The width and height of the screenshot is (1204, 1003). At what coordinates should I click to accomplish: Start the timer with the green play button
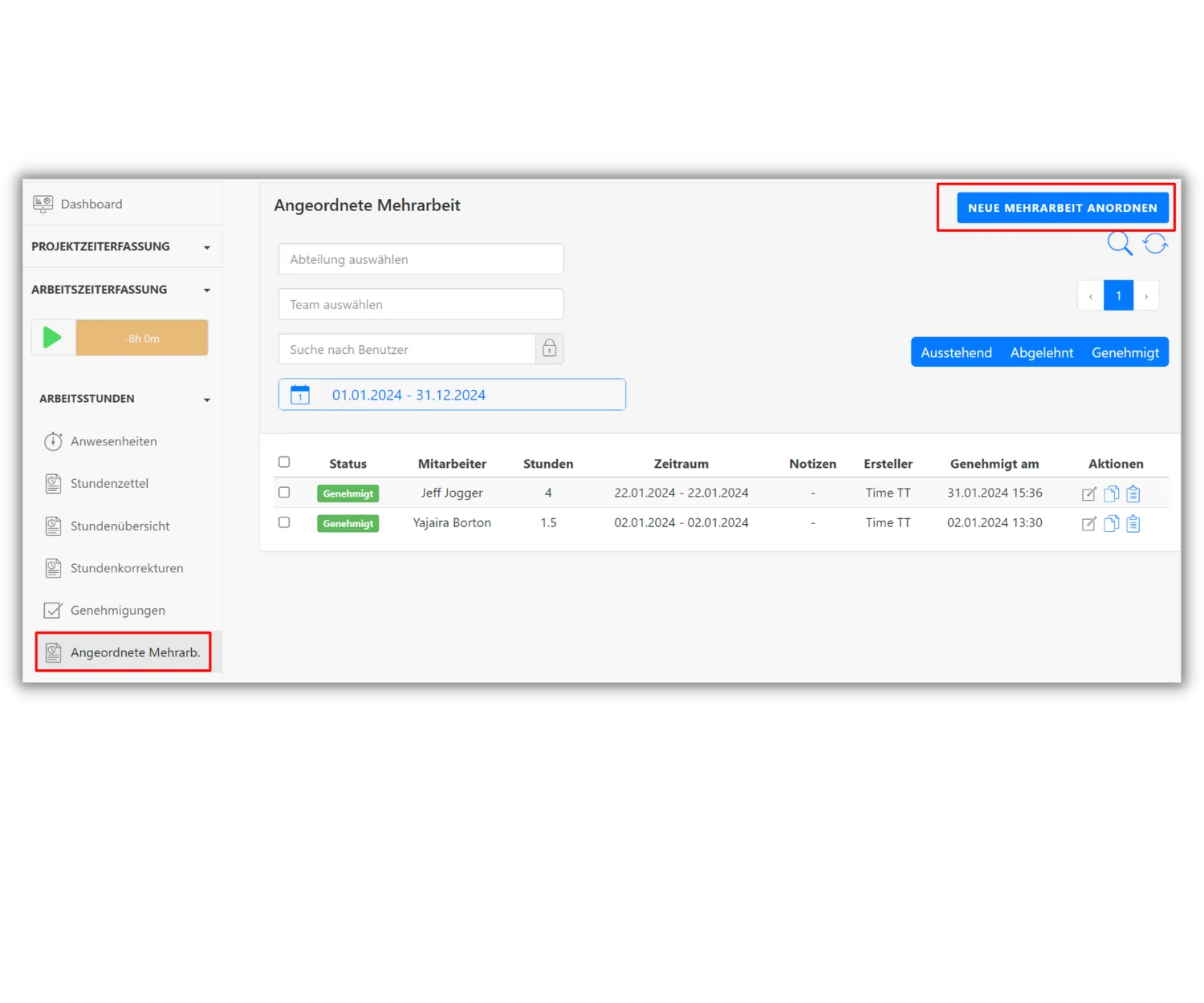click(x=52, y=337)
